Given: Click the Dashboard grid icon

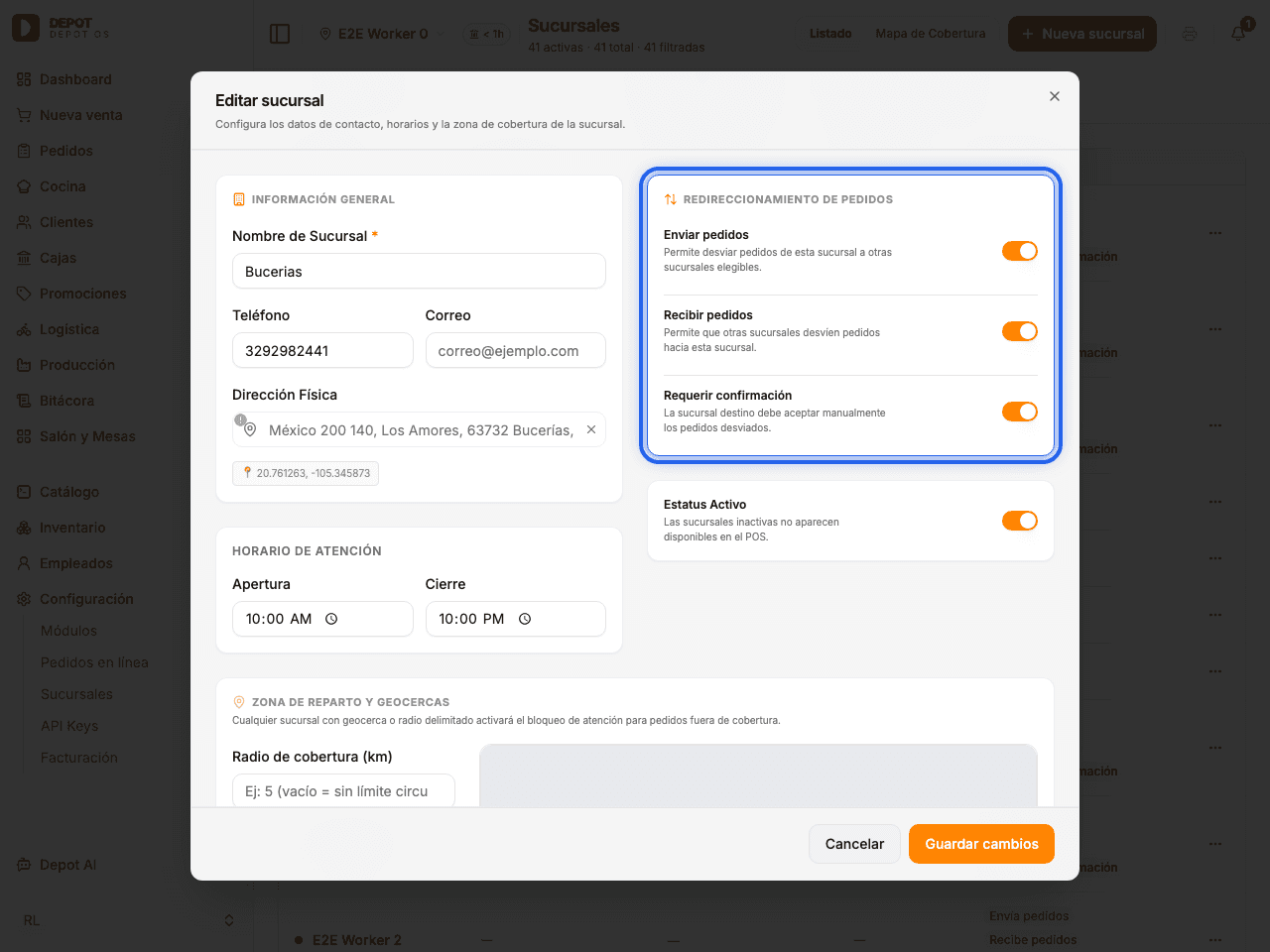Looking at the screenshot, I should tap(24, 79).
